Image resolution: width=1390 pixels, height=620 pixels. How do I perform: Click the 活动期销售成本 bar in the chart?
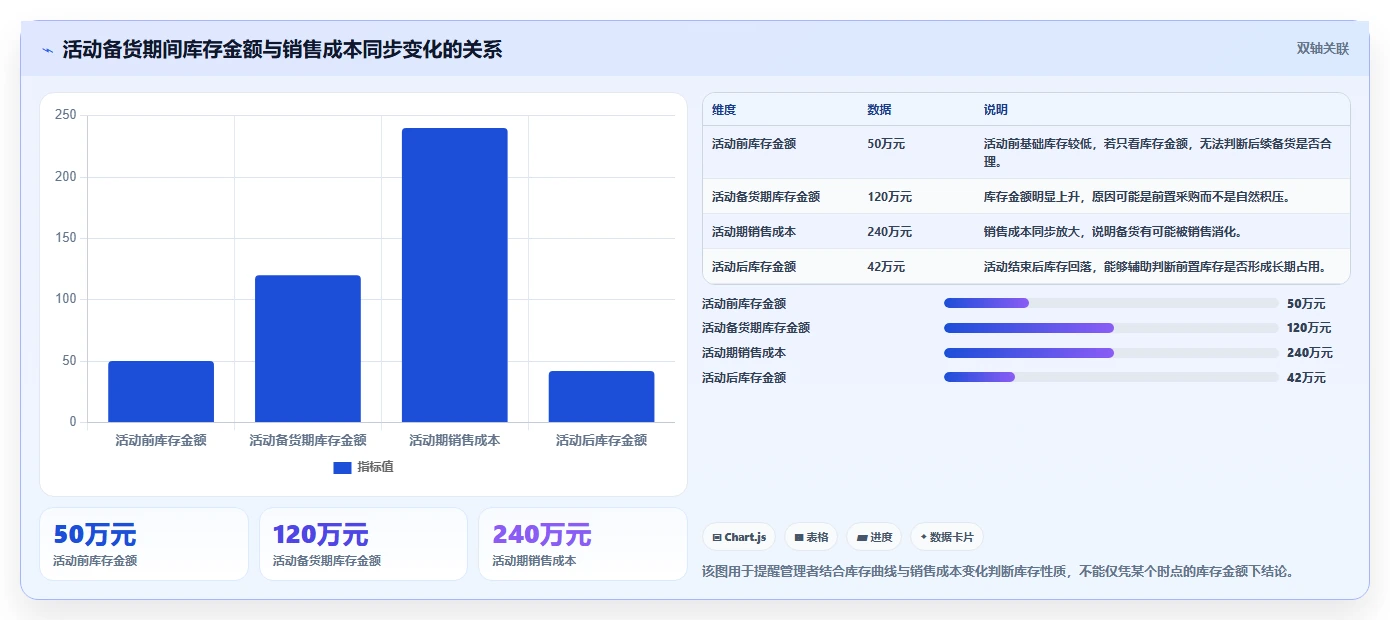455,275
